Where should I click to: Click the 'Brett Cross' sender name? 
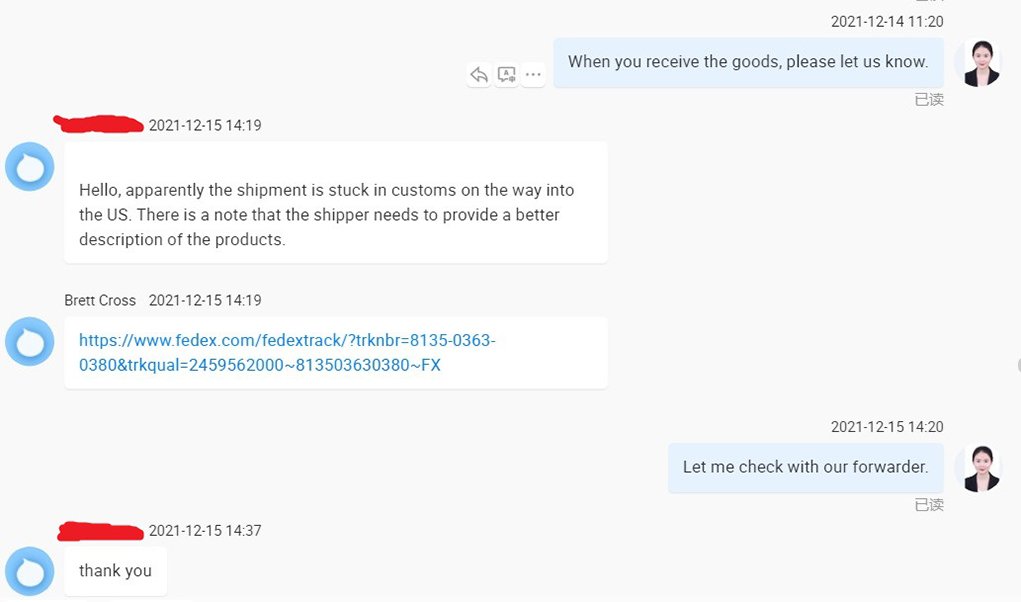(x=100, y=300)
